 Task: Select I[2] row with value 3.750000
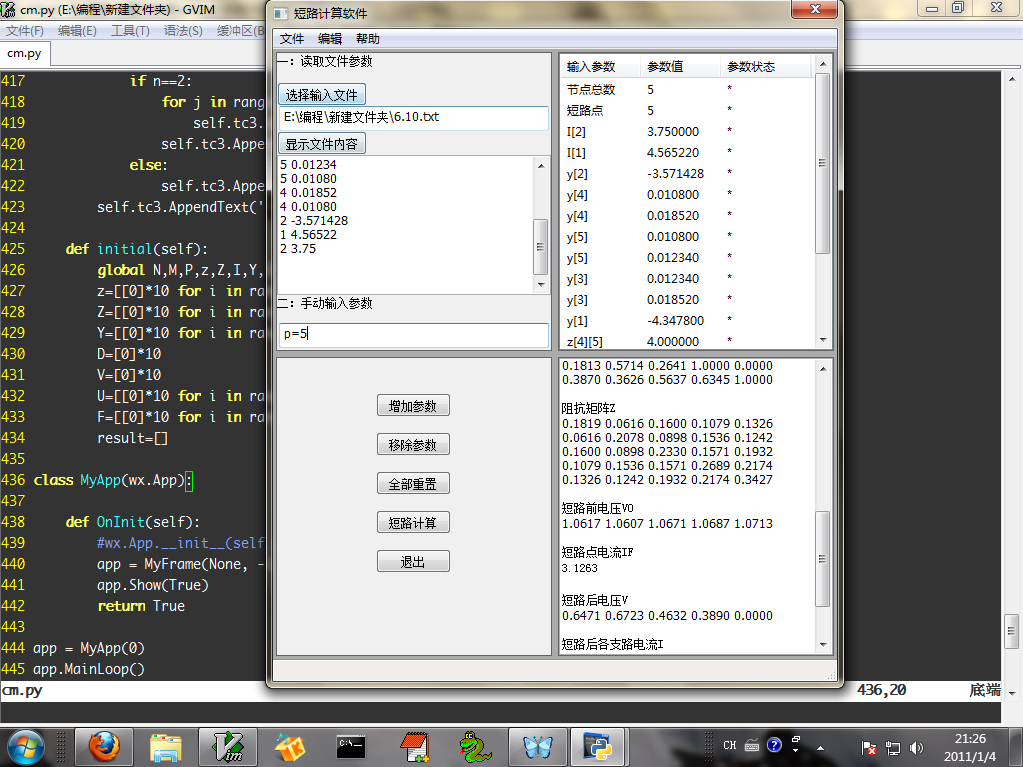click(x=687, y=131)
